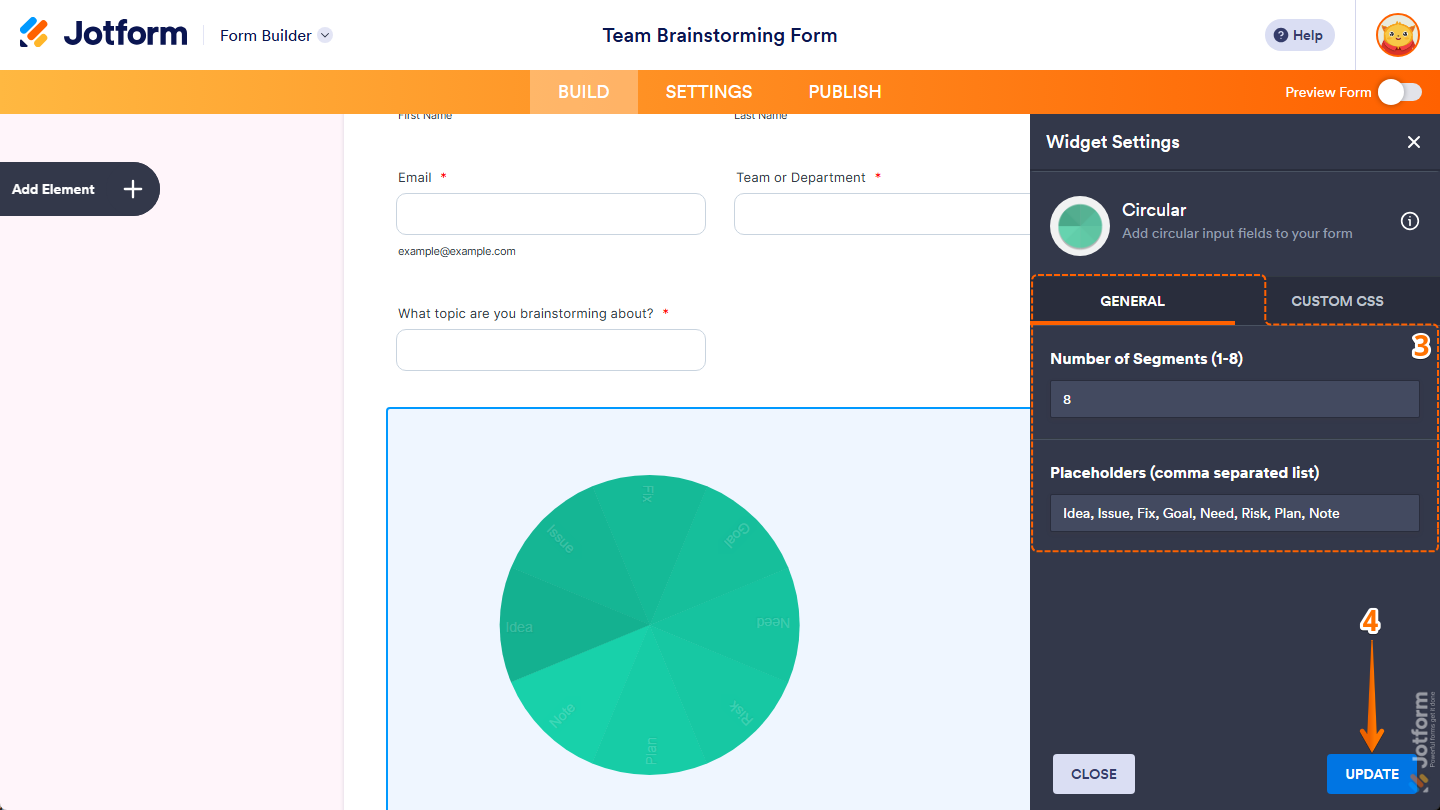Open the Help menu

1299,35
